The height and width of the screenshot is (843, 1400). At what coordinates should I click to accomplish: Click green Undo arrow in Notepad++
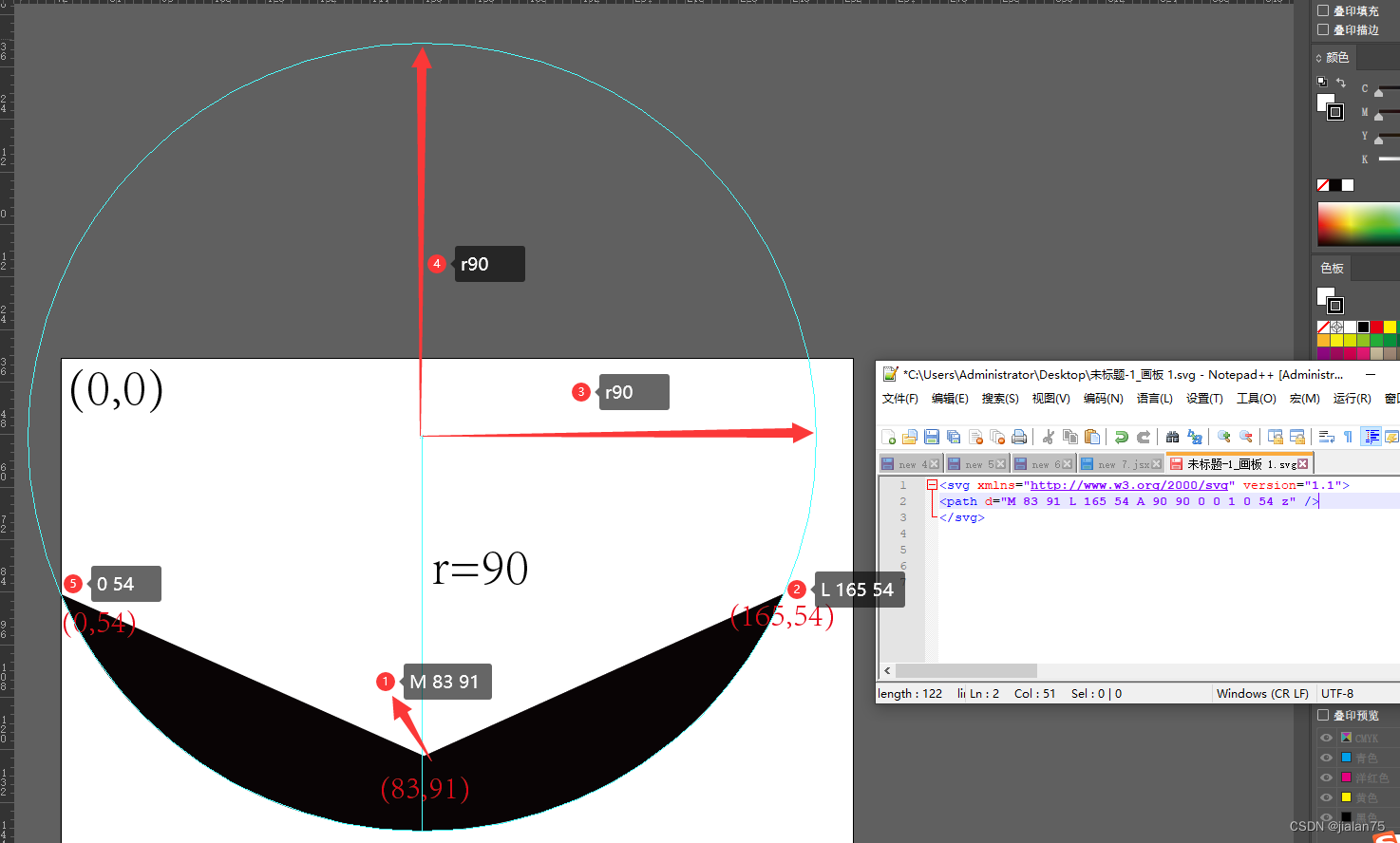click(x=1122, y=437)
